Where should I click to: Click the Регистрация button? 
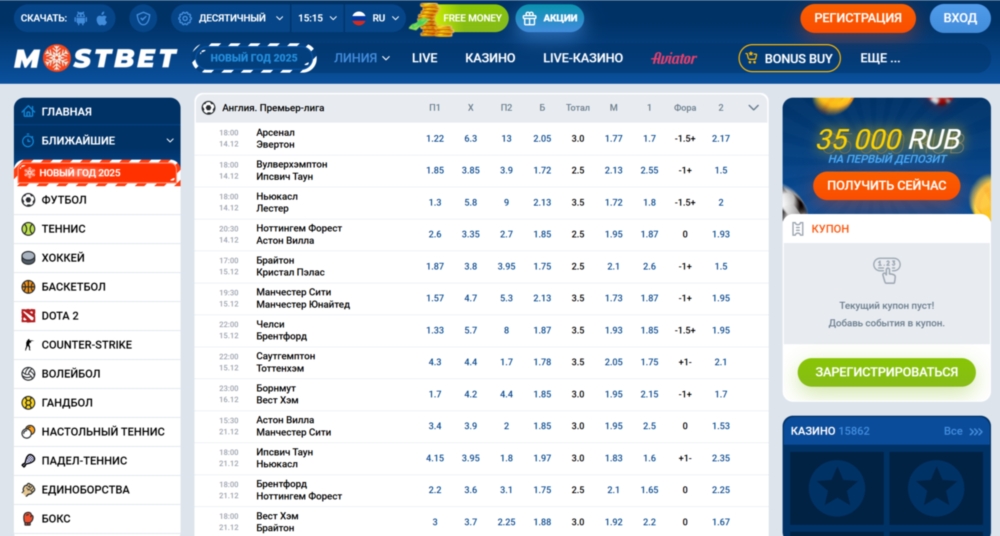tap(857, 18)
